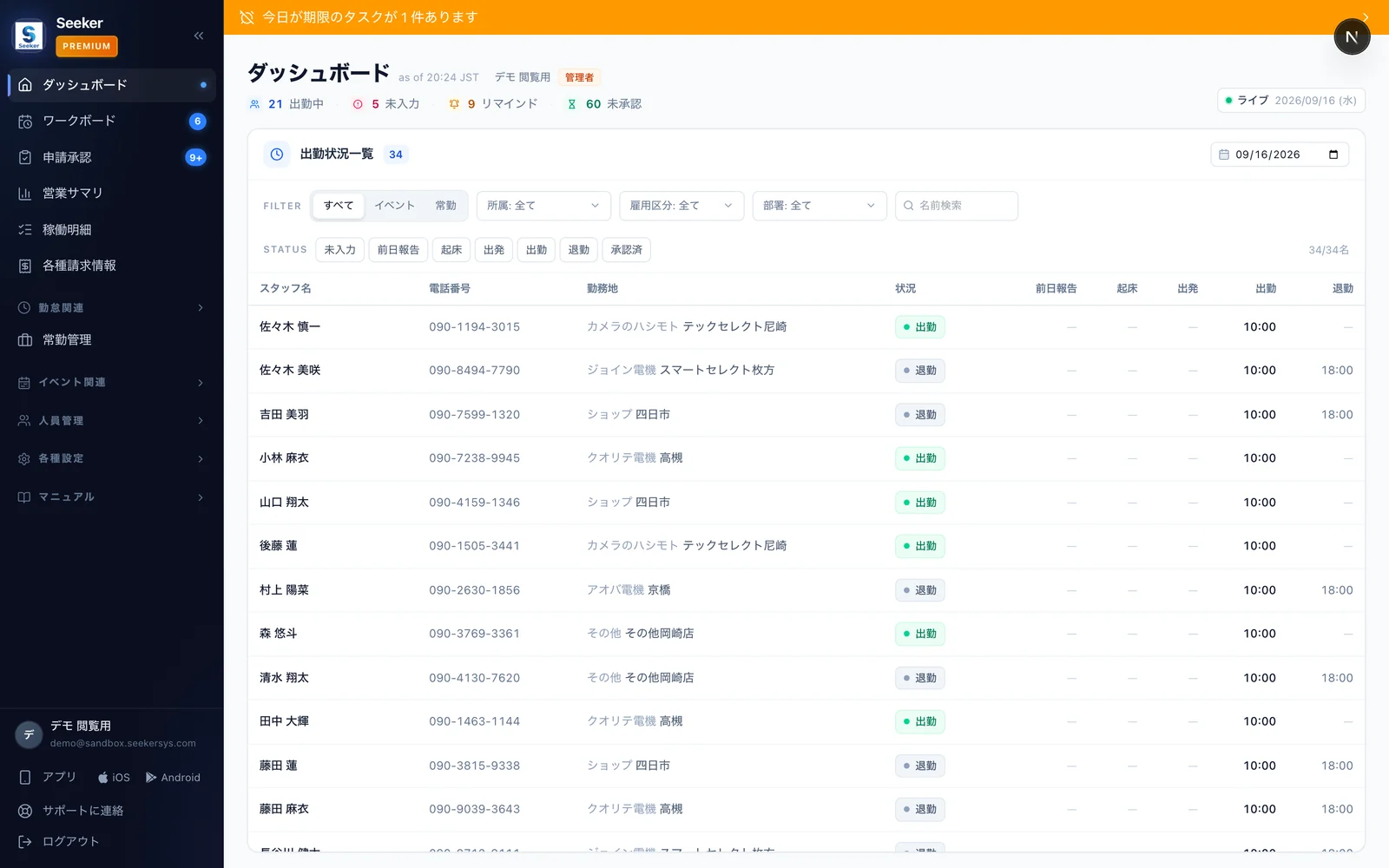
Task: Click the 60 未承認 stat
Action: (604, 104)
